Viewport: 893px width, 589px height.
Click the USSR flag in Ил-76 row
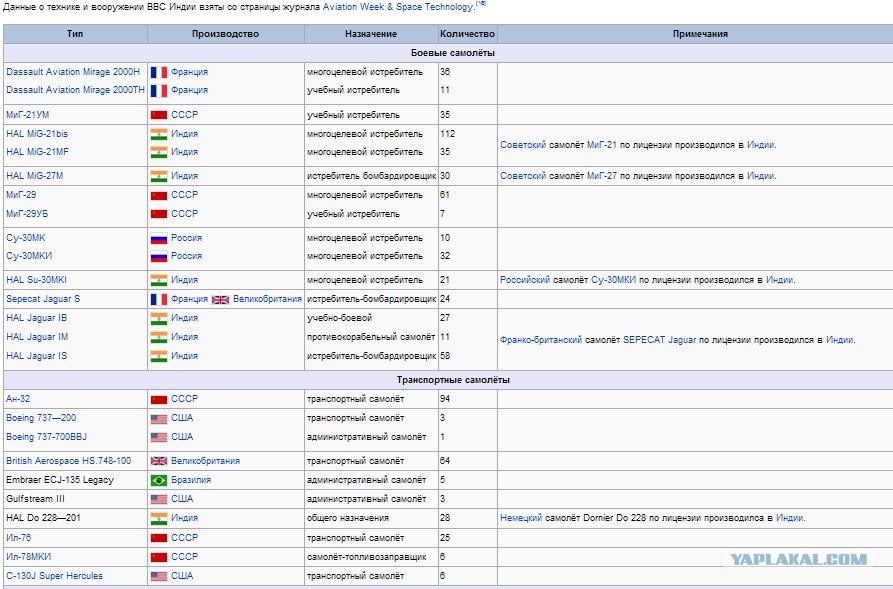[159, 538]
